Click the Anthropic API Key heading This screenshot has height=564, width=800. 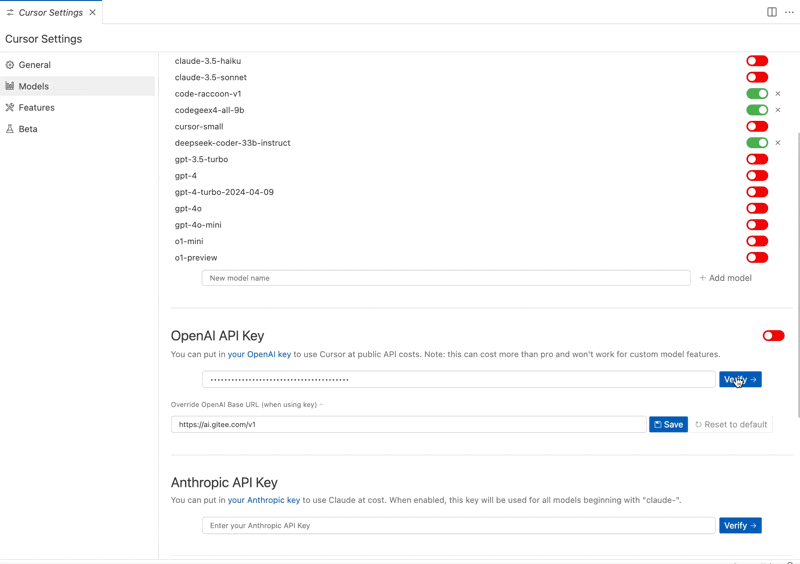point(224,482)
